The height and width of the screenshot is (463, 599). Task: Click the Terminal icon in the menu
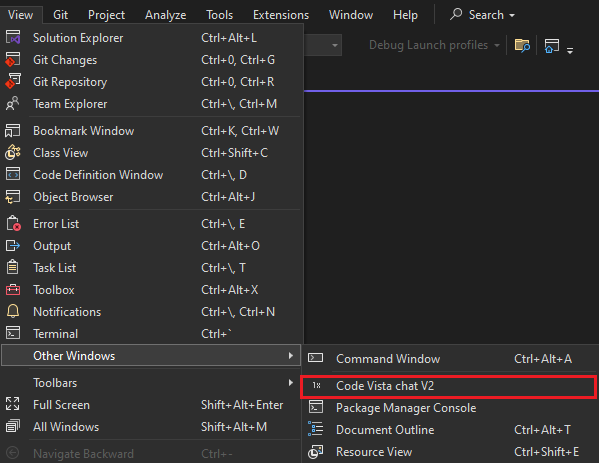tap(13, 333)
